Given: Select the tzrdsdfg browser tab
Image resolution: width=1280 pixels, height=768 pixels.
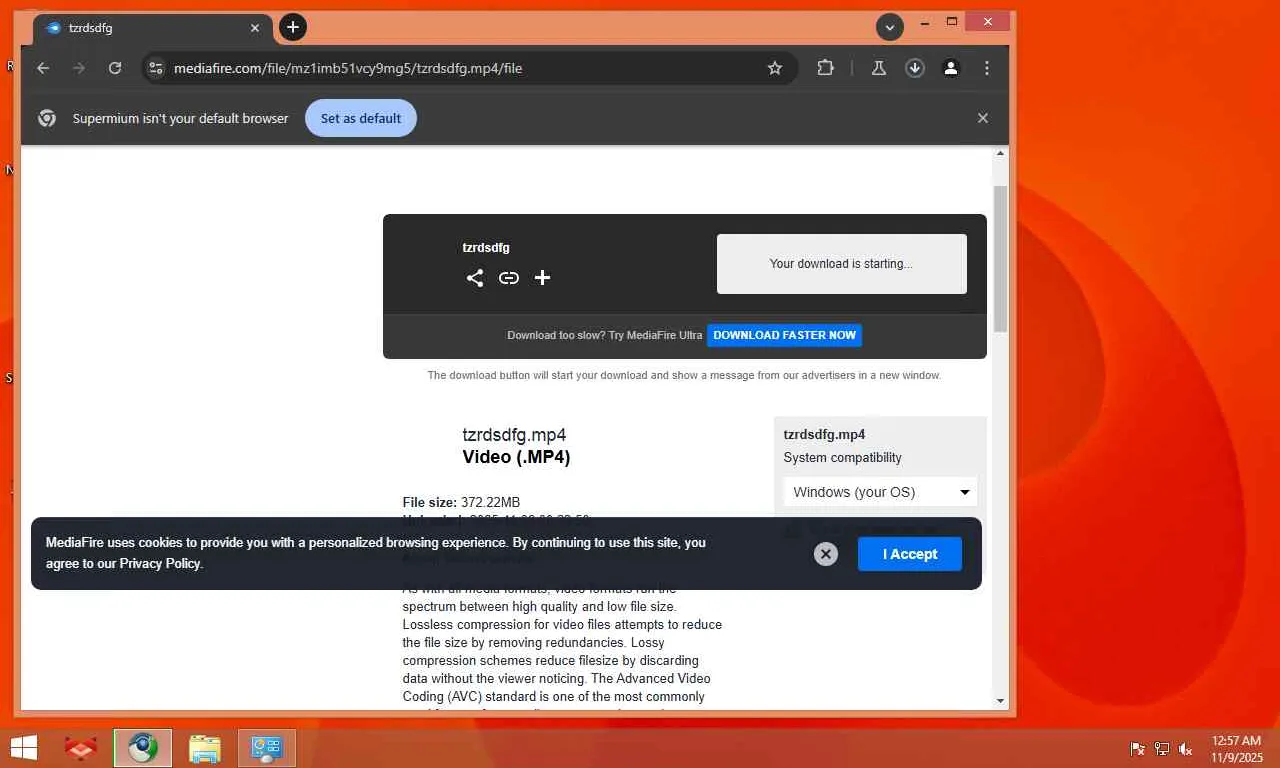Looking at the screenshot, I should click(153, 28).
